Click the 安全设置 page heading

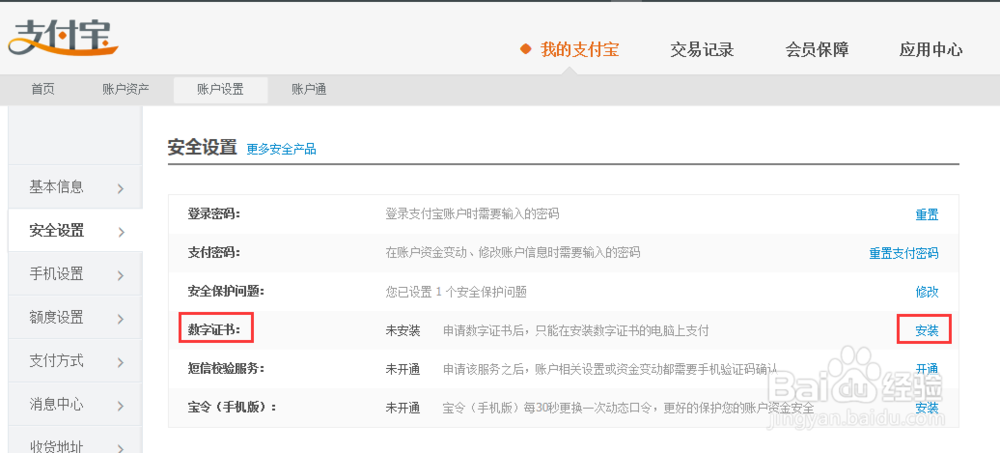coord(202,148)
